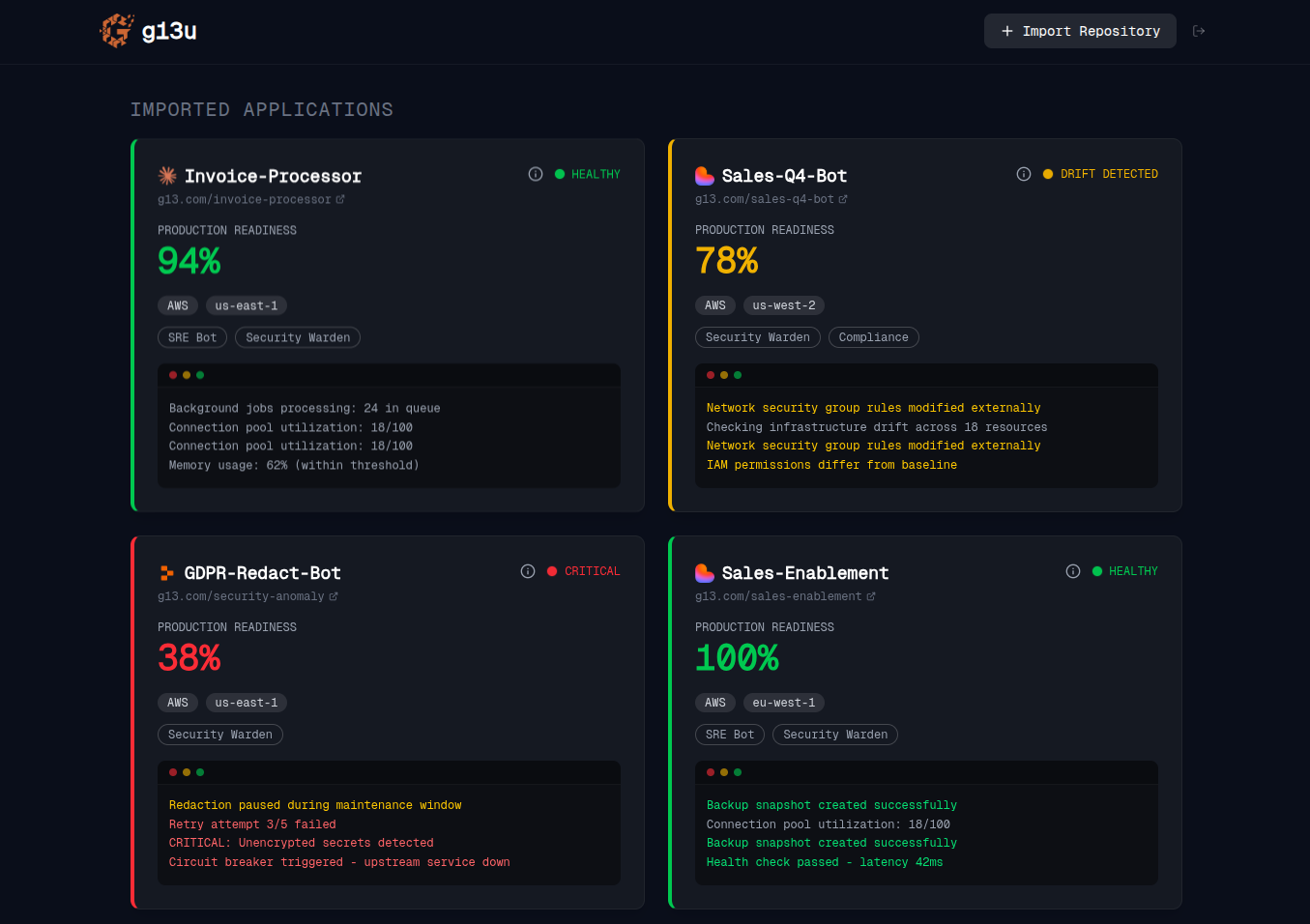
Task: Click the g13u logo icon
Action: coord(116,30)
